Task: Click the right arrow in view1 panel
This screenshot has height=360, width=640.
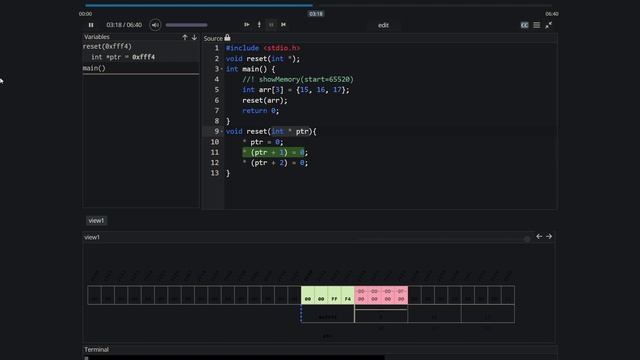Action: tap(549, 236)
